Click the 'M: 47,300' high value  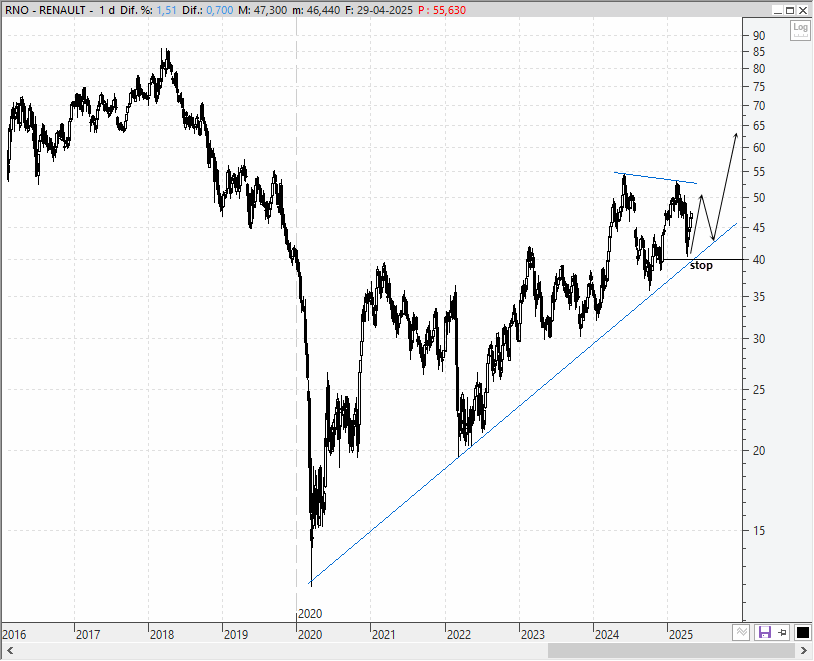263,10
